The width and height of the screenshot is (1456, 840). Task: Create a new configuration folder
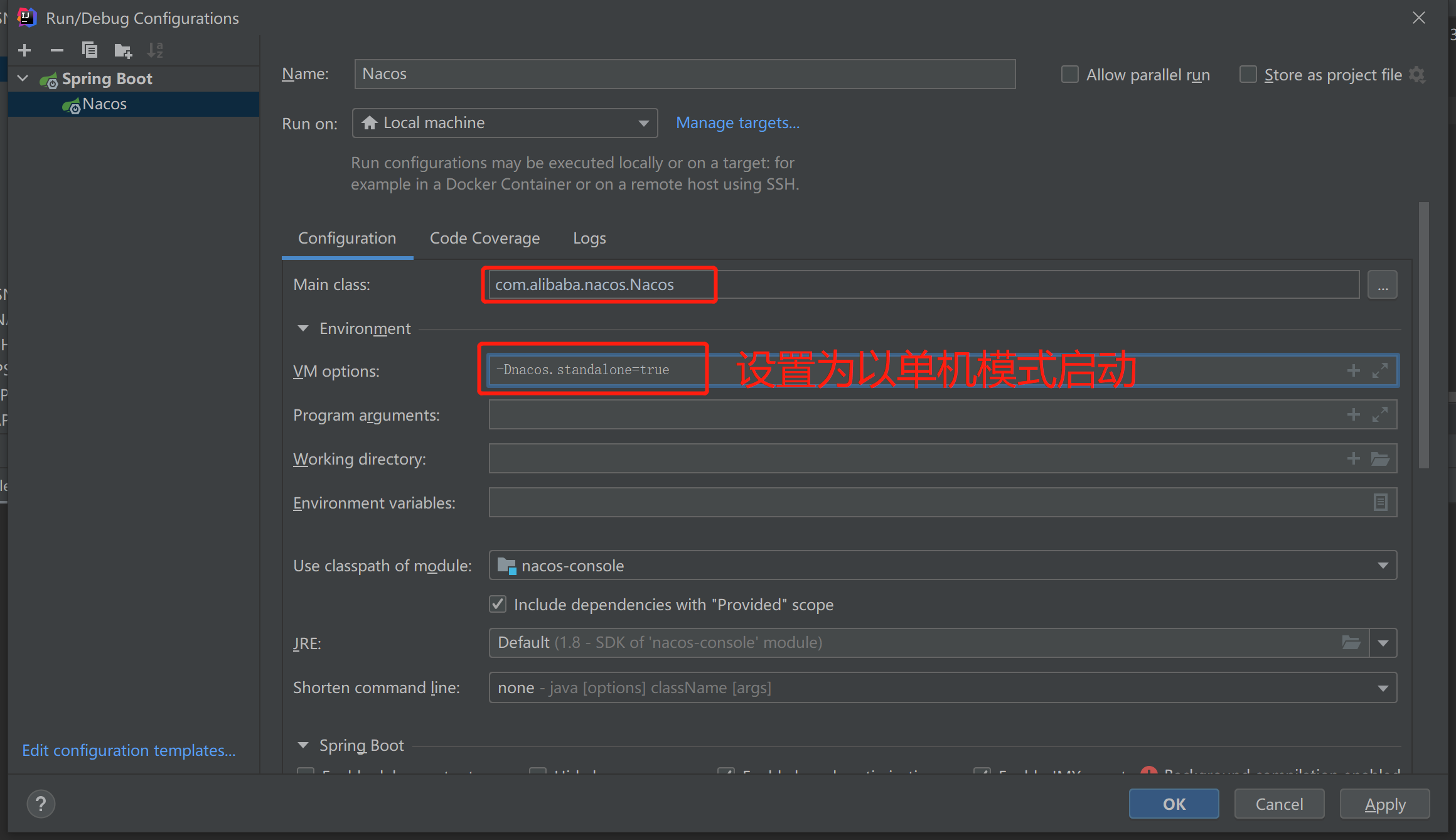[123, 50]
